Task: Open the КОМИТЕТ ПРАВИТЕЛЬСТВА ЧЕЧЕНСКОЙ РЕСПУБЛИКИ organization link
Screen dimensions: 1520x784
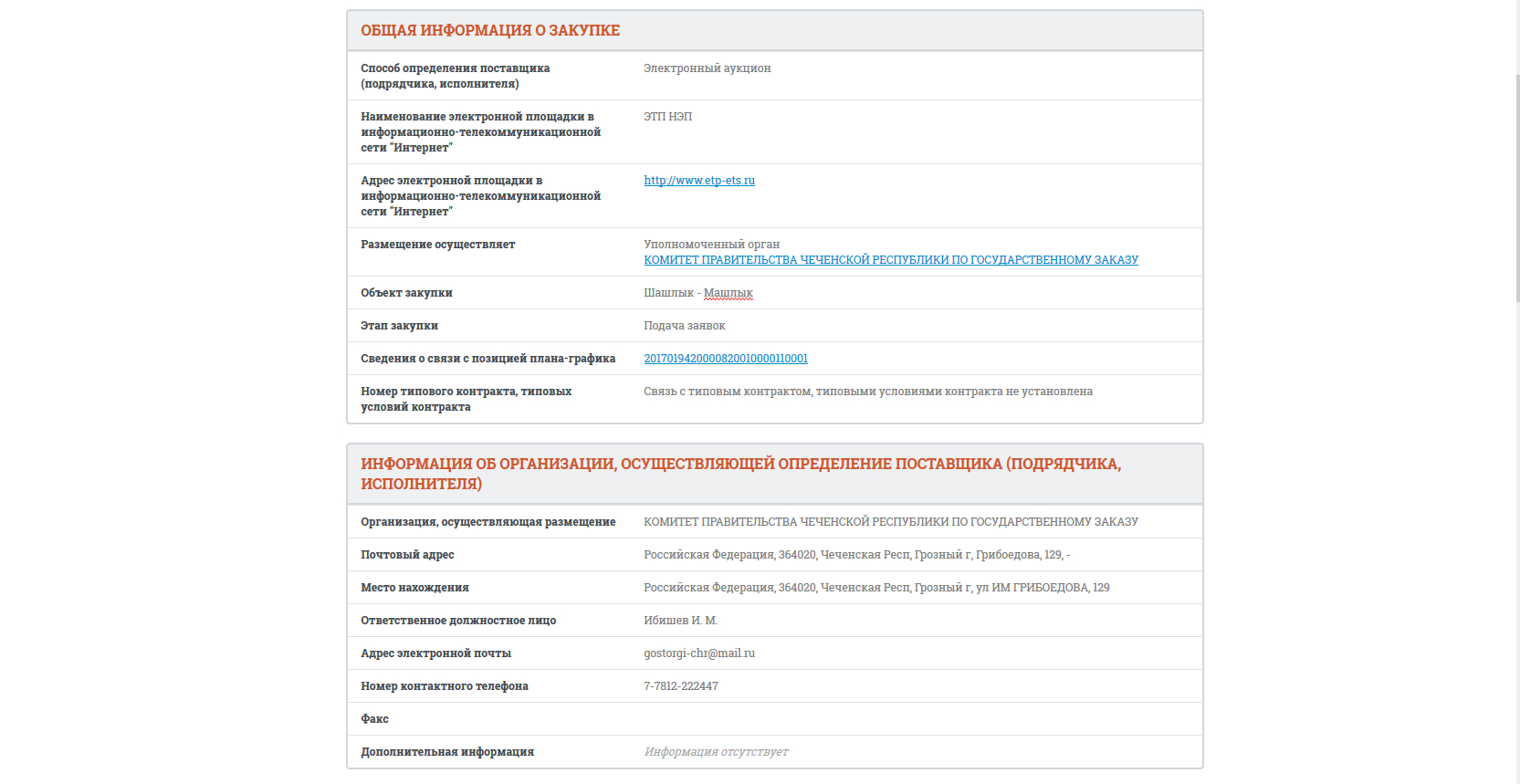Action: 890,260
